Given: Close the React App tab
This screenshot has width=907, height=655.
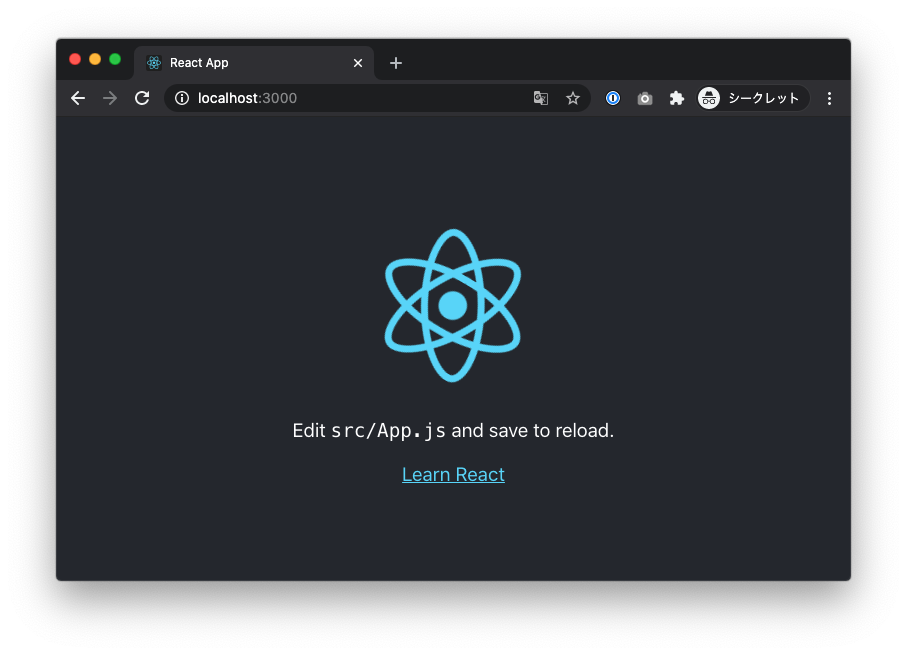Looking at the screenshot, I should 358,63.
